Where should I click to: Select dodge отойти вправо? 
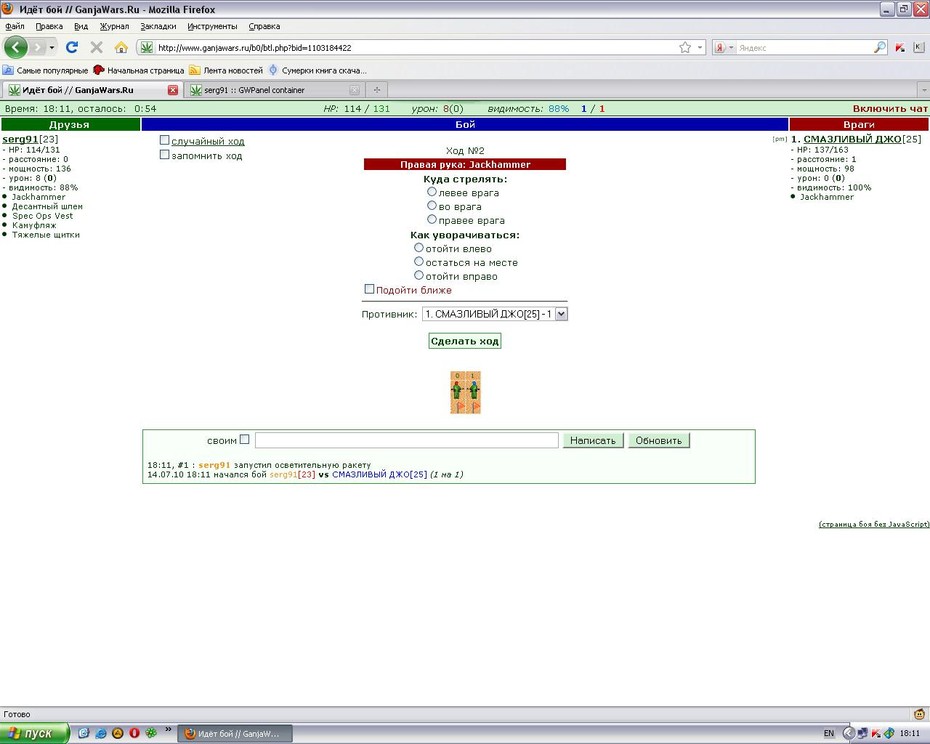(x=419, y=275)
